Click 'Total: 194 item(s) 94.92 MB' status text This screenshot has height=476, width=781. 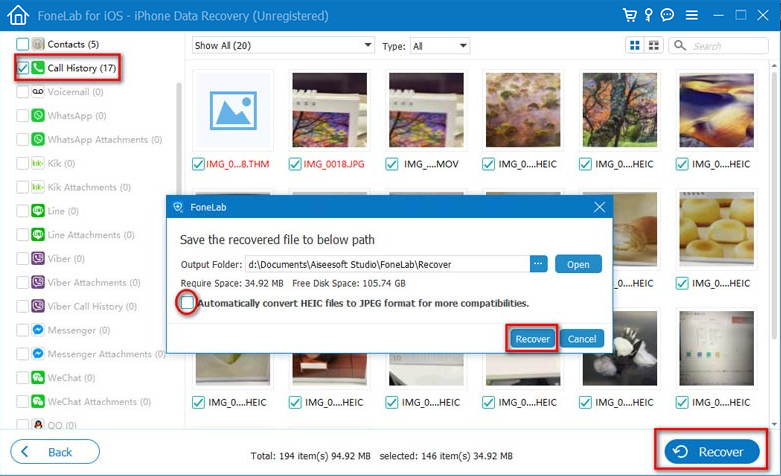point(310,456)
